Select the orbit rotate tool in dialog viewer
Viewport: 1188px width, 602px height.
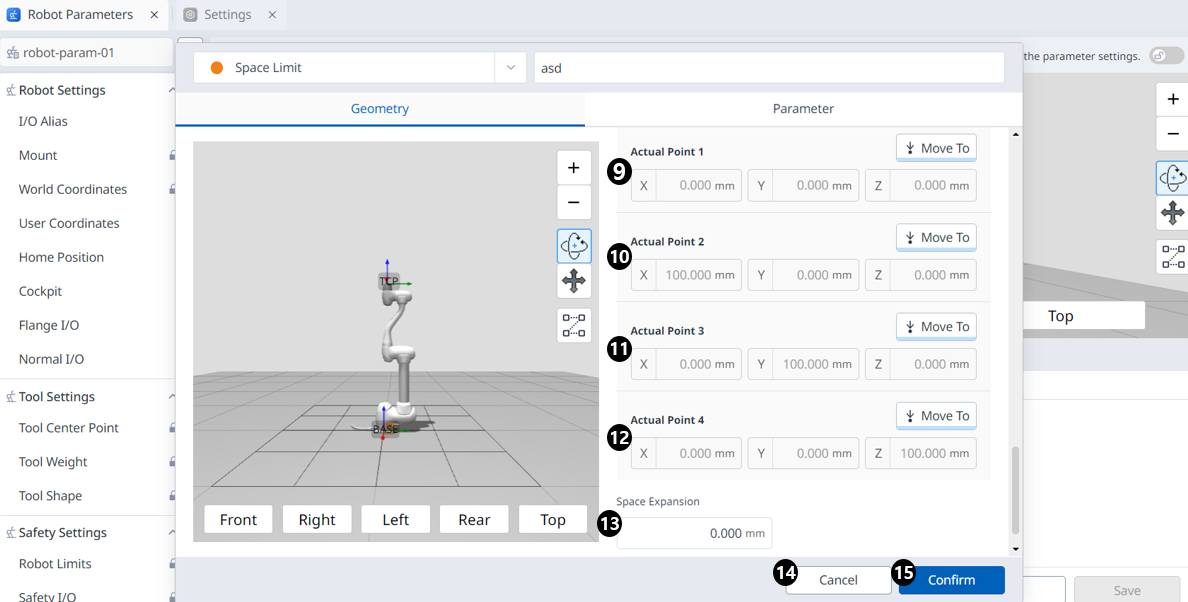(574, 246)
